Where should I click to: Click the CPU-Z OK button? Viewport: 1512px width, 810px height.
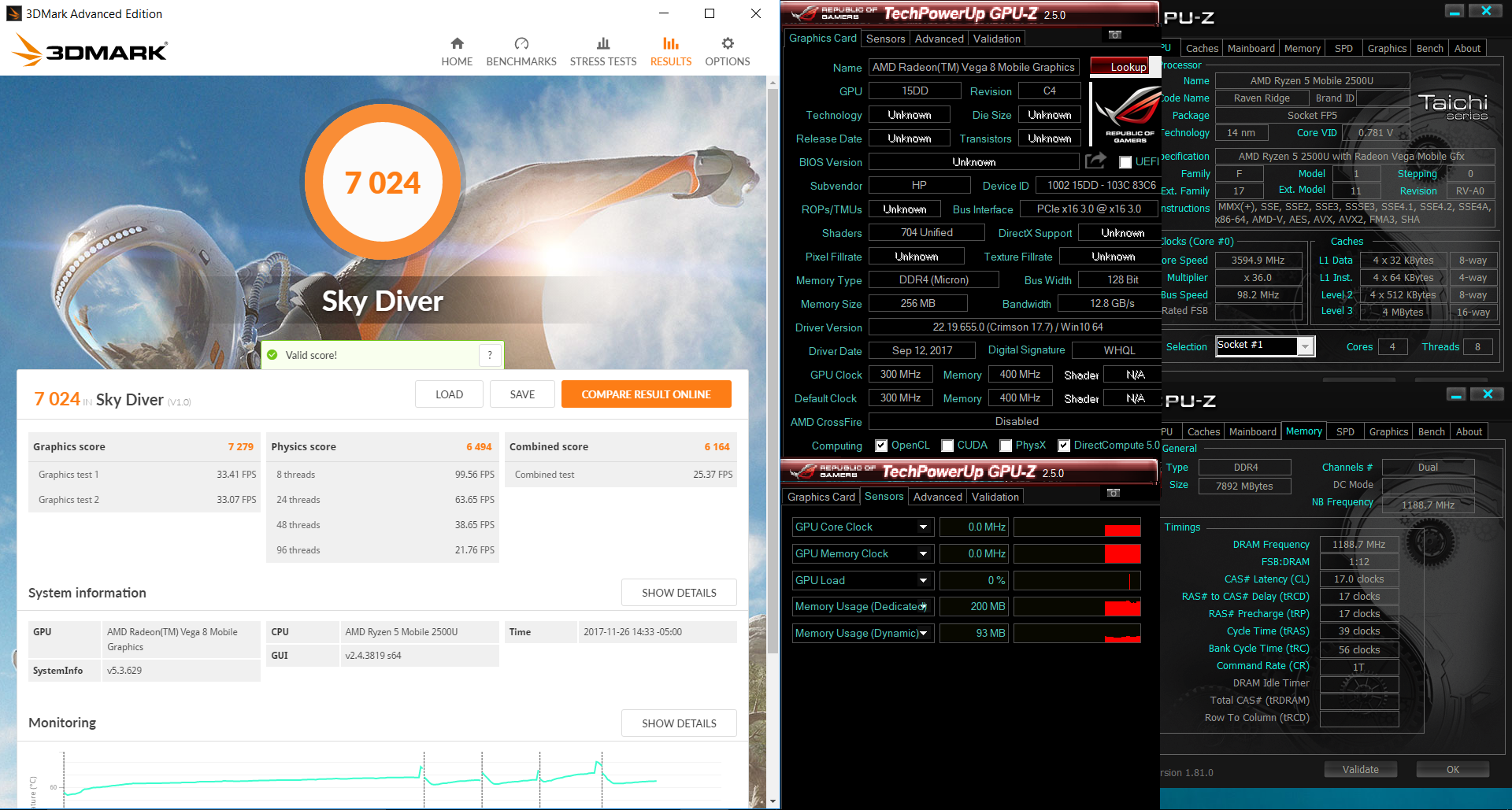pyautogui.click(x=1452, y=769)
